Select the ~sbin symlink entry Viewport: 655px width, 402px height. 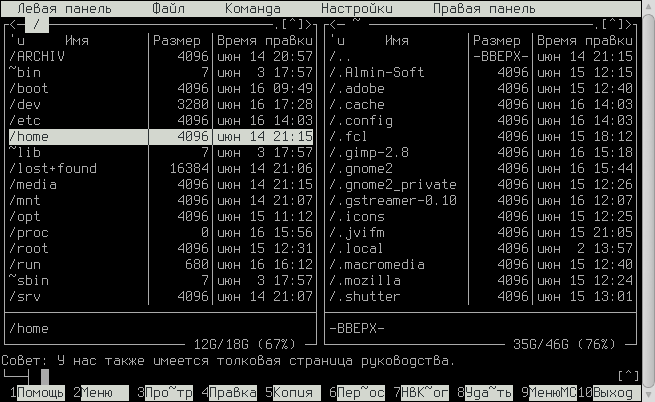(x=161, y=281)
